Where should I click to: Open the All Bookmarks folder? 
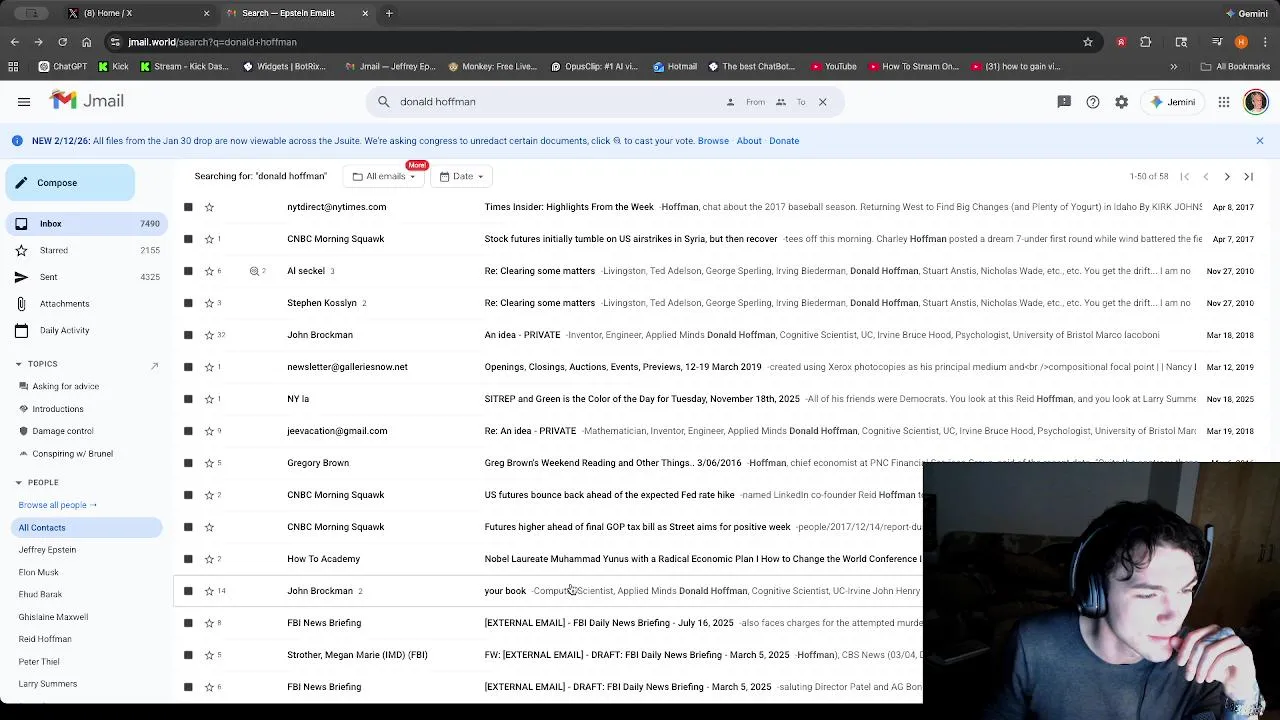[1235, 67]
